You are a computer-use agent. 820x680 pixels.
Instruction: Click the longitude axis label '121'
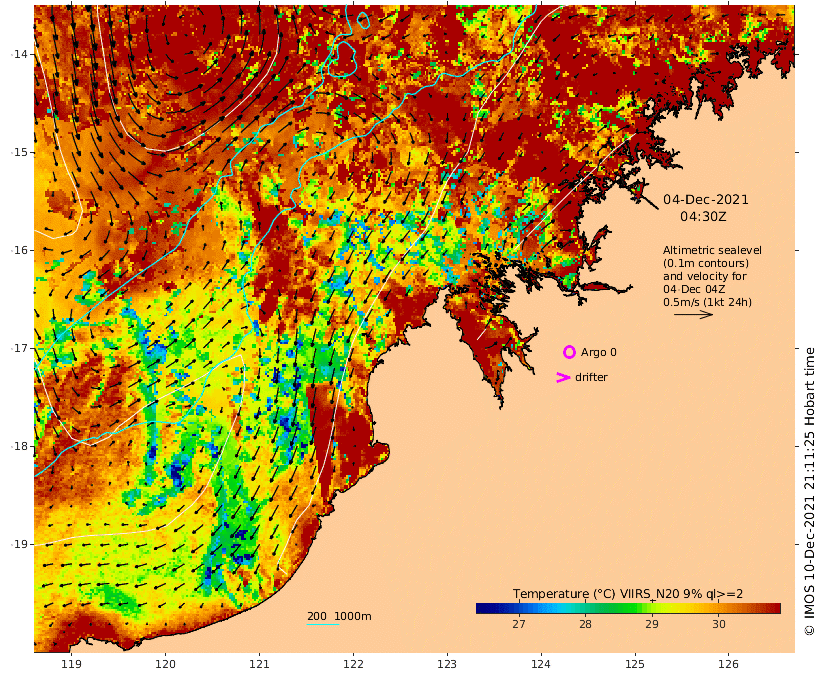pos(259,664)
